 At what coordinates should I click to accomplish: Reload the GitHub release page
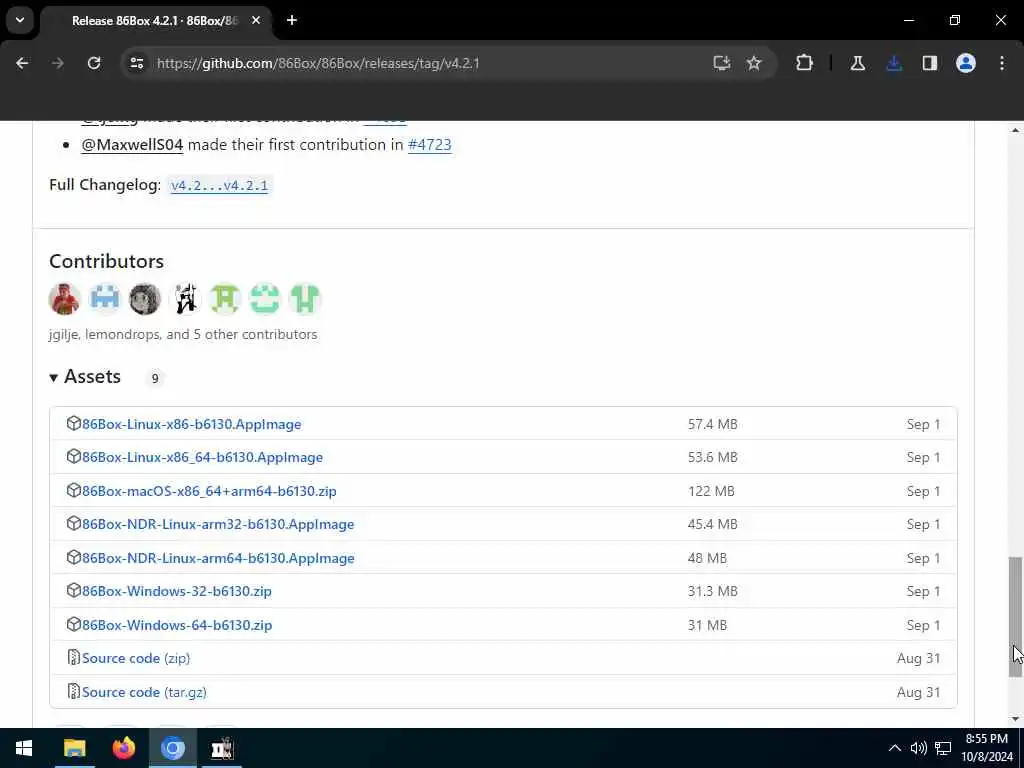pyautogui.click(x=94, y=63)
